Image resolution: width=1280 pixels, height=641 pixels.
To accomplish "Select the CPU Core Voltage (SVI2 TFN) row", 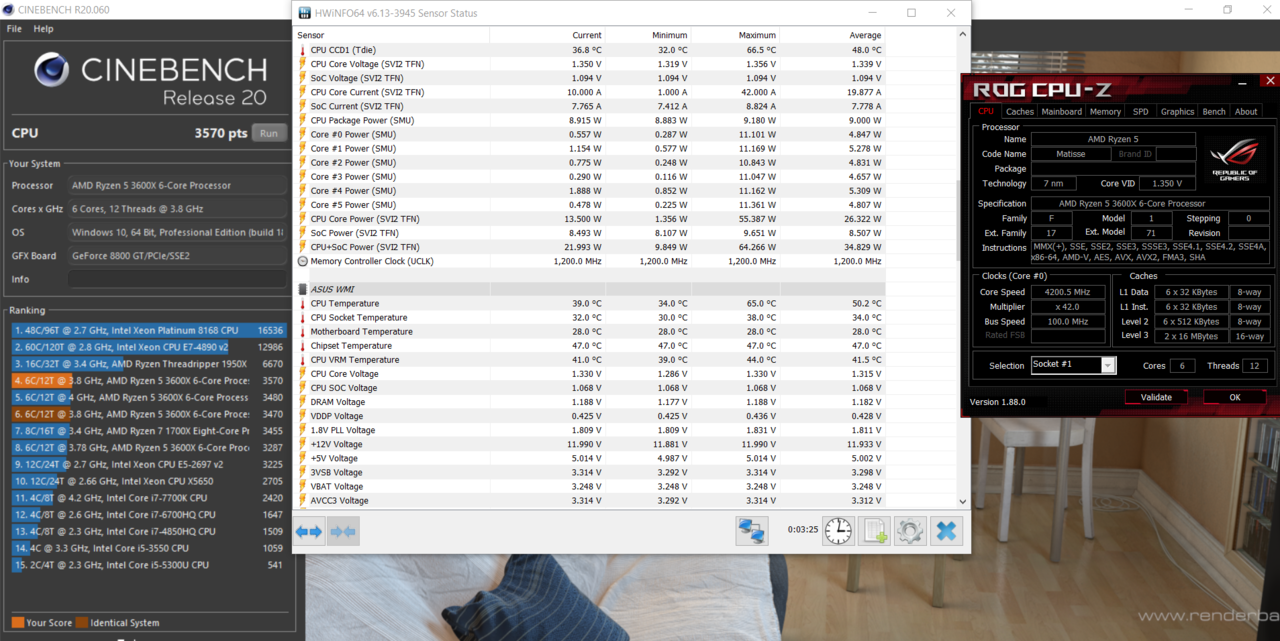I will (590, 64).
